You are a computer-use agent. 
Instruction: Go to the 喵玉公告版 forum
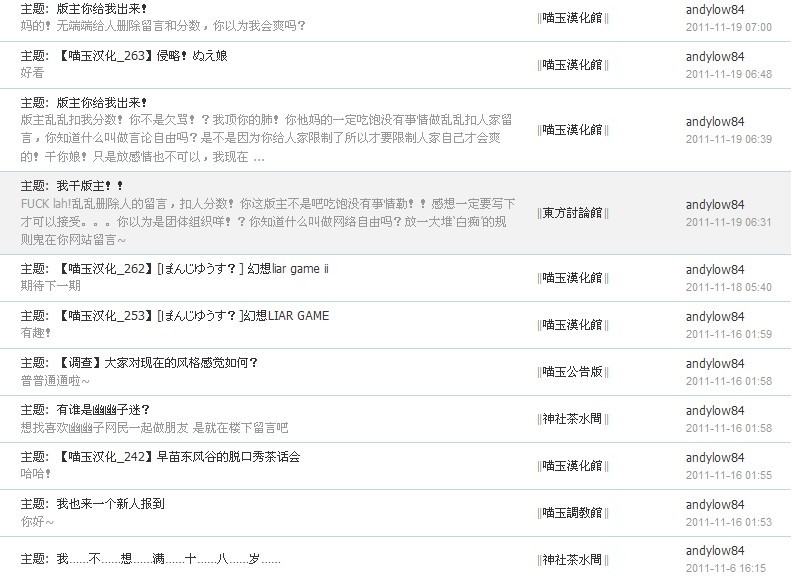click(x=573, y=371)
